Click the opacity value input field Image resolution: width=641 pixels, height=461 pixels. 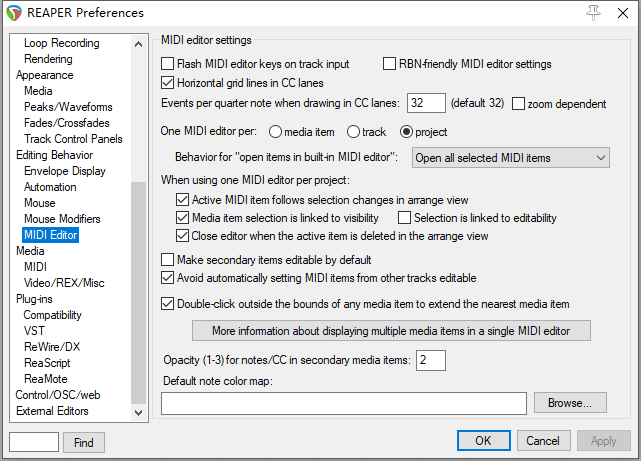pos(431,360)
